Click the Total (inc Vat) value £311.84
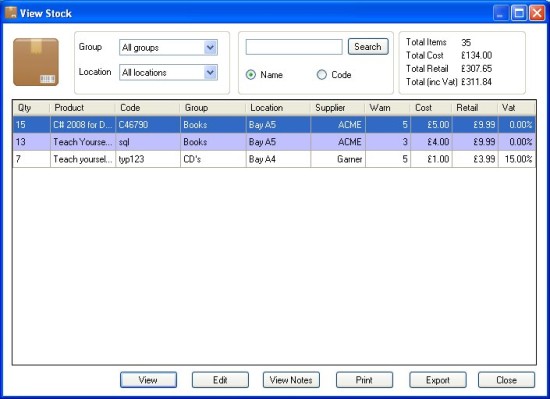Image resolution: width=550 pixels, height=399 pixels. [x=476, y=82]
